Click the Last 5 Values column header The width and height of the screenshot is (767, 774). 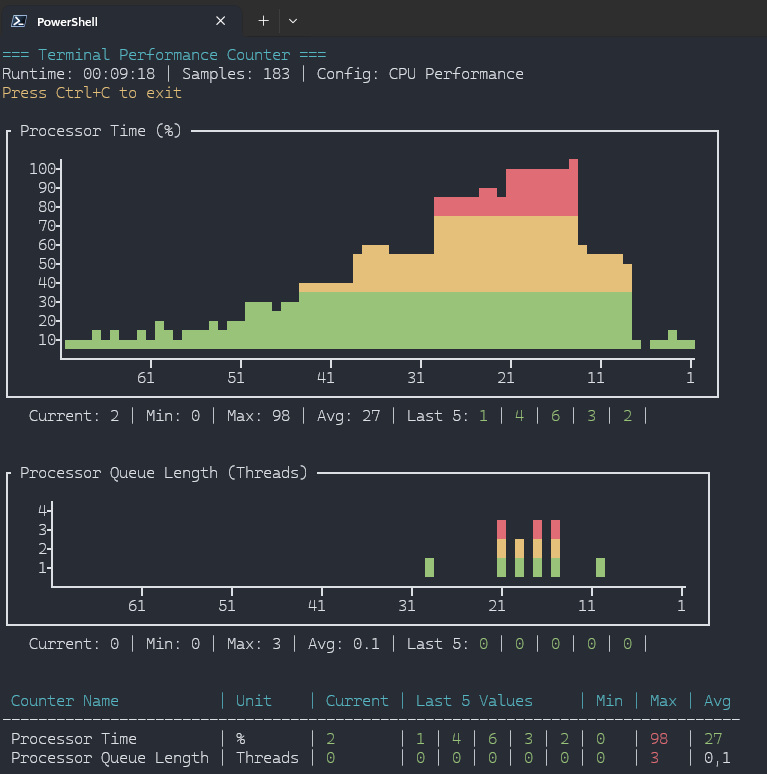click(x=474, y=701)
